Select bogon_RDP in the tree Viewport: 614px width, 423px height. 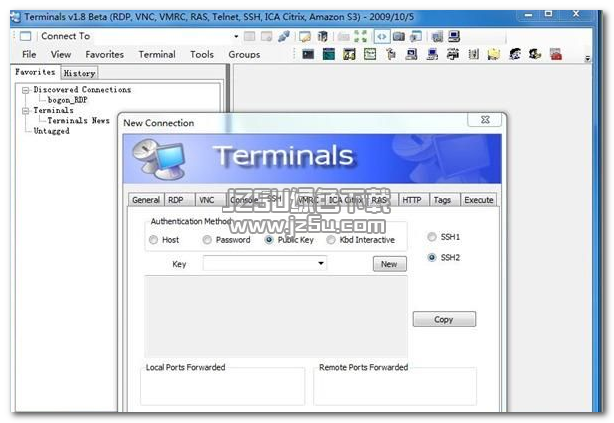click(67, 100)
